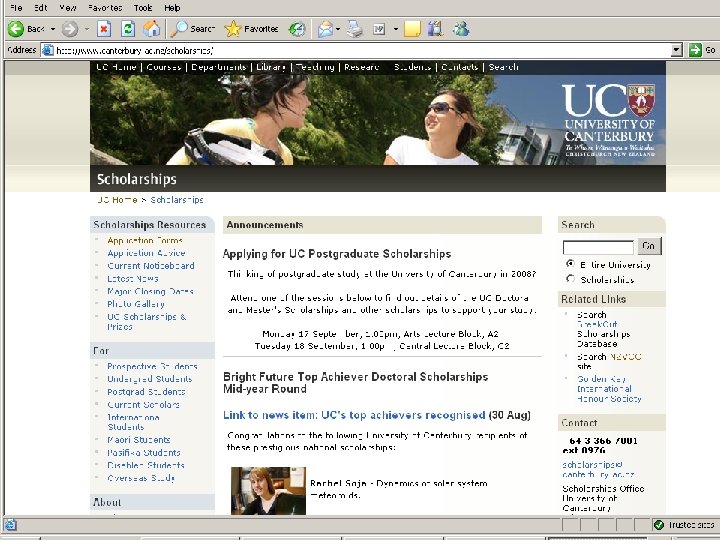Refresh the page with the green arrows icon

128,29
